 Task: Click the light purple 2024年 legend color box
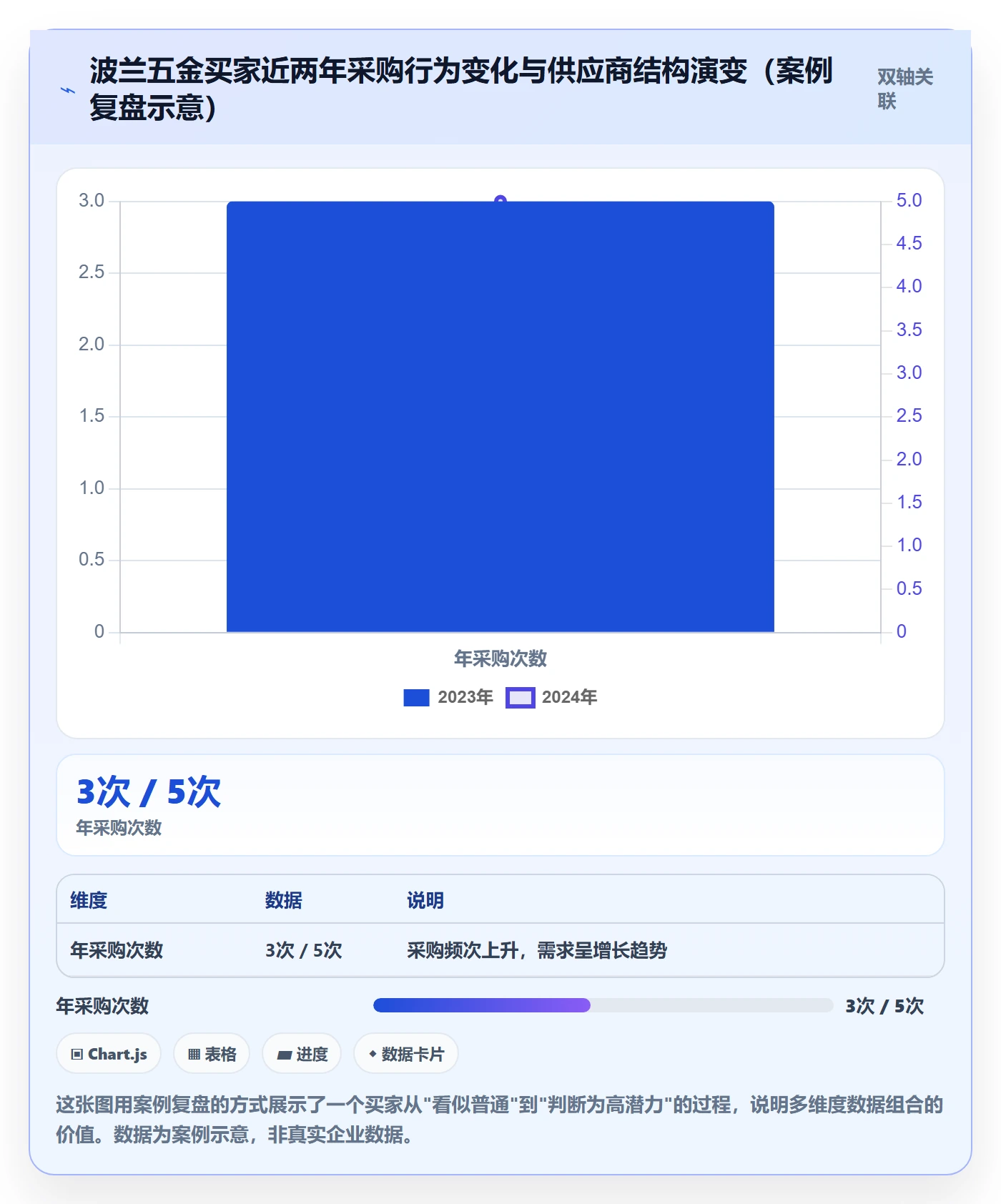click(520, 698)
